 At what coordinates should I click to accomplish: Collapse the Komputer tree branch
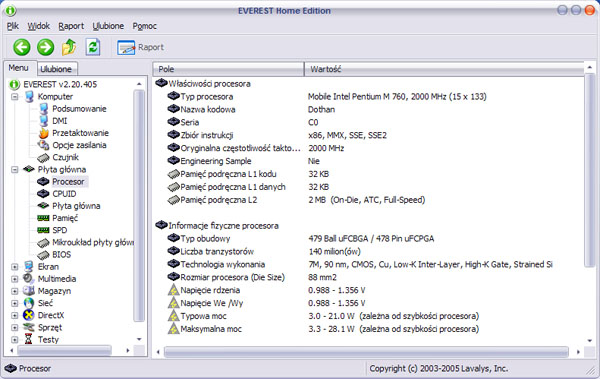click(x=15, y=96)
